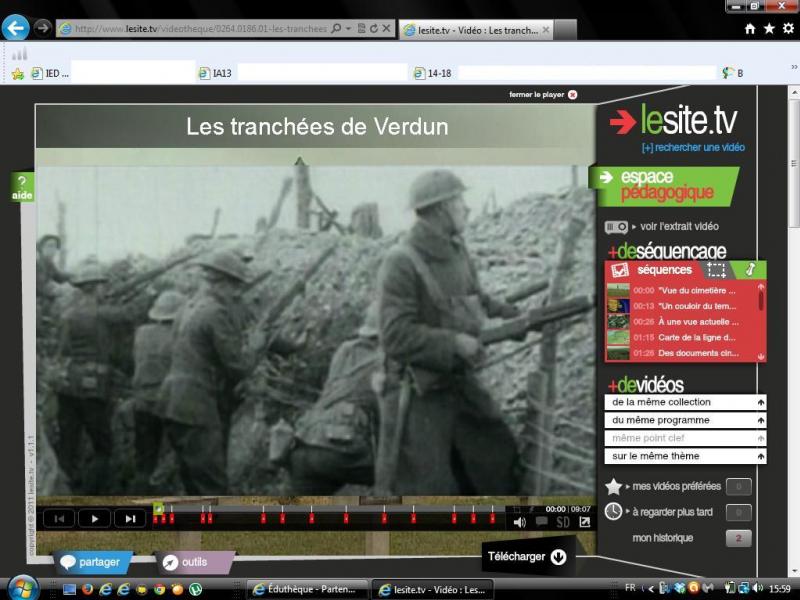Open the favorites star icon at top right
The height and width of the screenshot is (600, 800).
pos(769,29)
